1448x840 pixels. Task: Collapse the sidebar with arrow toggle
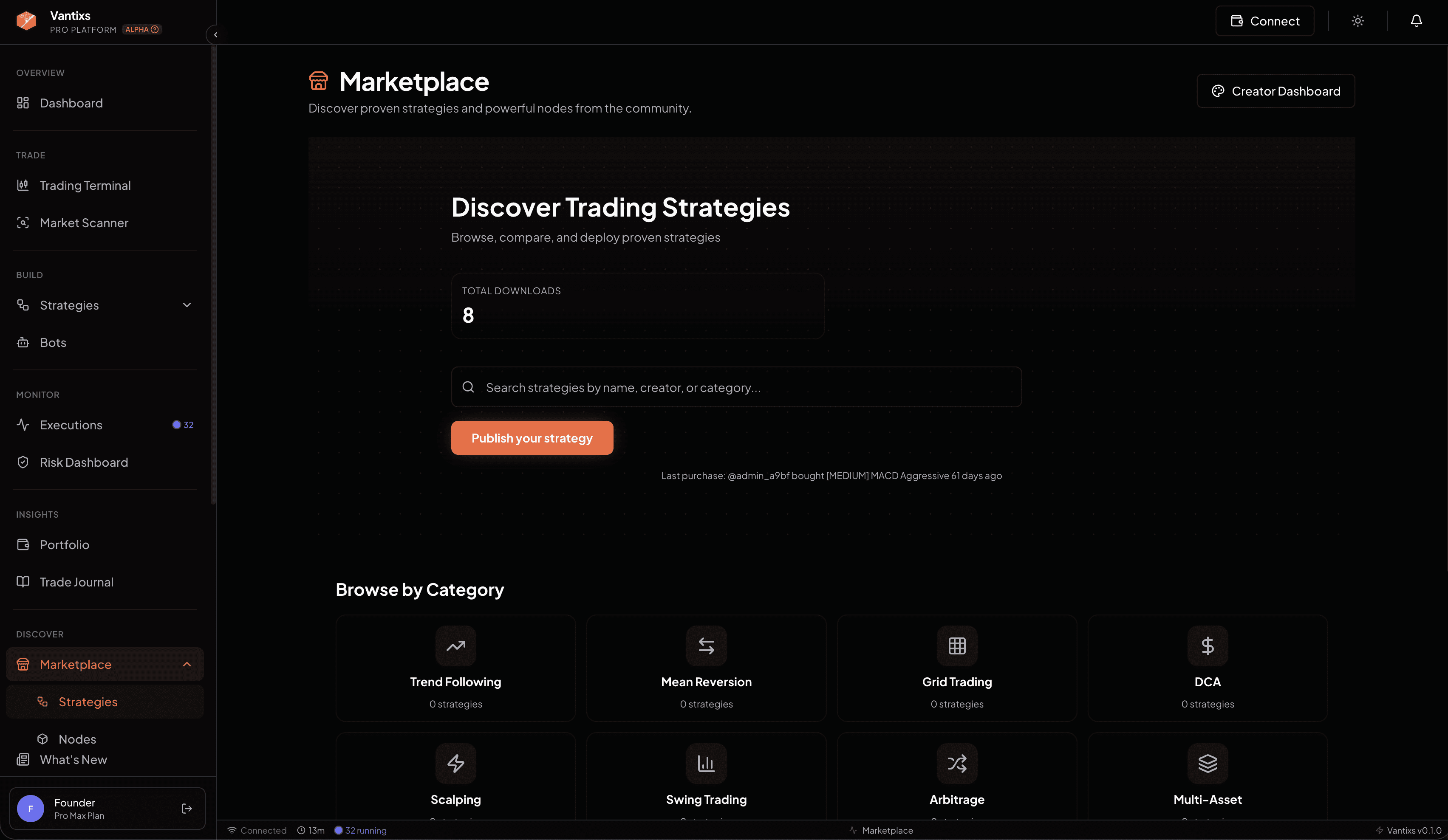[x=215, y=35]
